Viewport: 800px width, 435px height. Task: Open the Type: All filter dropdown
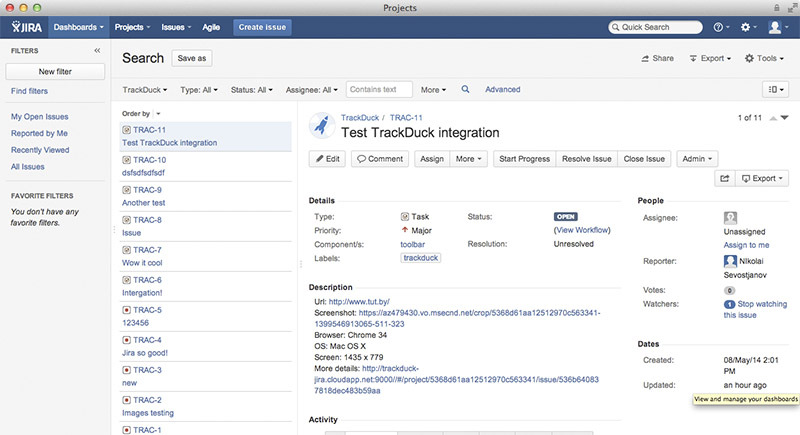[199, 89]
